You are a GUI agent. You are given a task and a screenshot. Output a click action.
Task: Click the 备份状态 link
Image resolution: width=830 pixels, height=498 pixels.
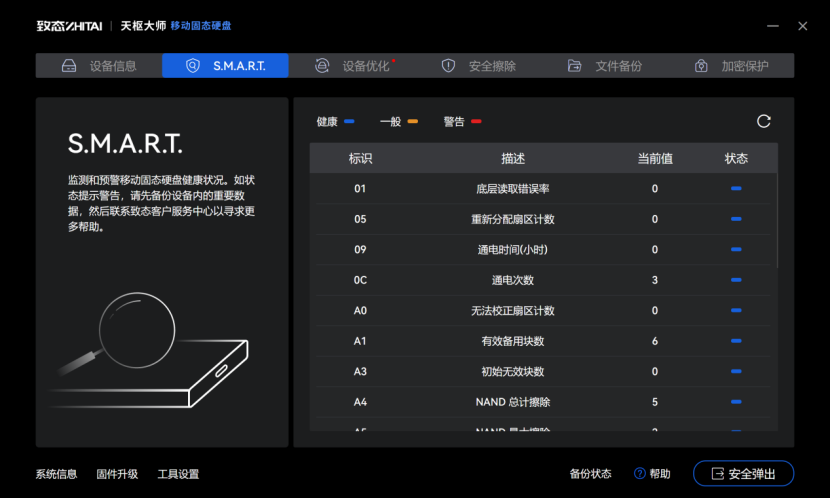click(590, 474)
